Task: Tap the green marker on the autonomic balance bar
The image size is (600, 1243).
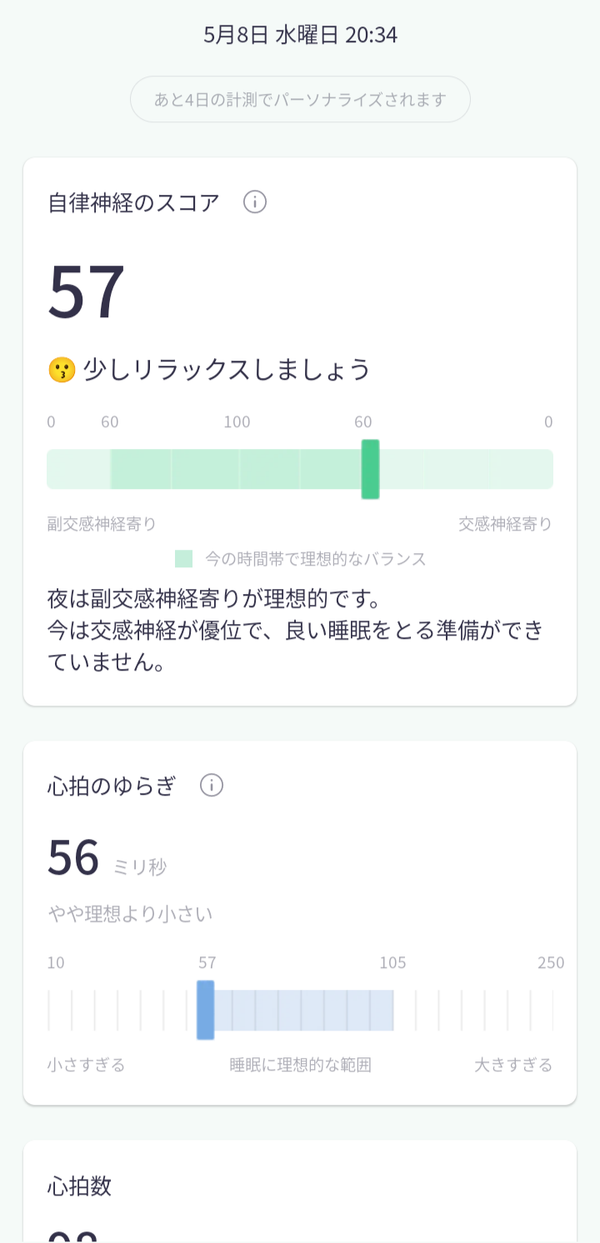Action: (x=370, y=469)
